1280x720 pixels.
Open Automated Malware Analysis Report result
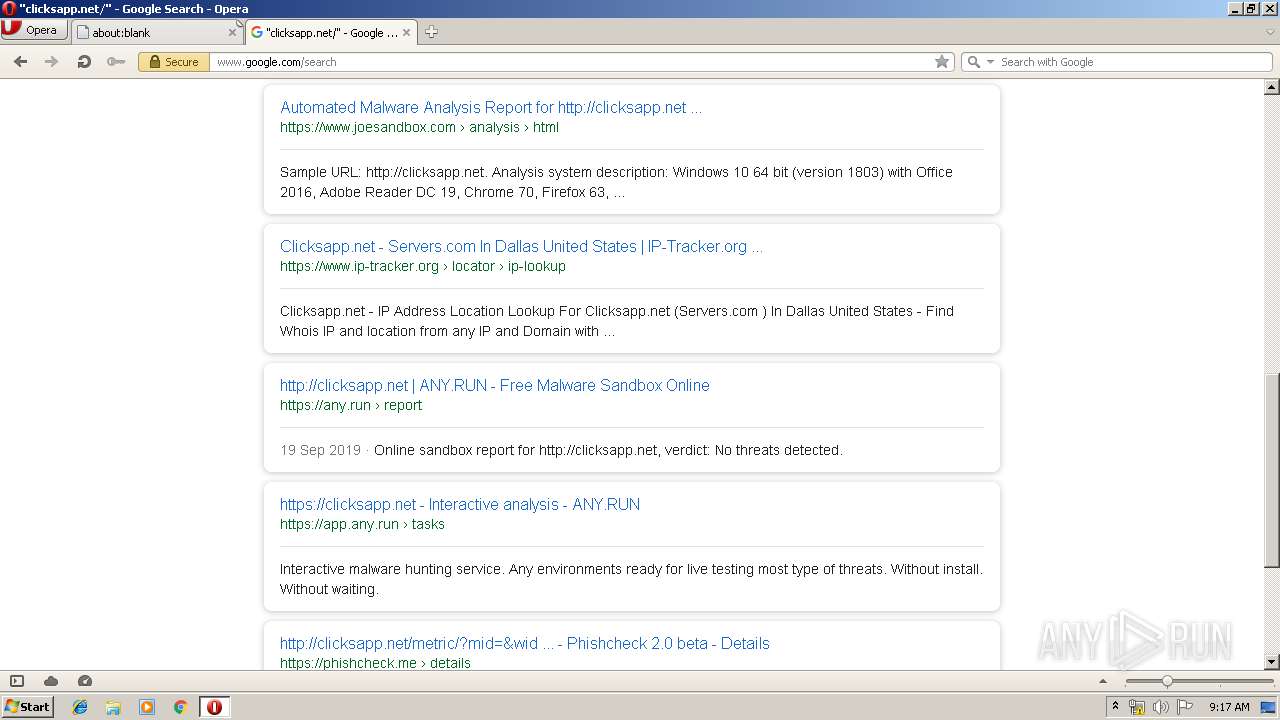coord(491,107)
